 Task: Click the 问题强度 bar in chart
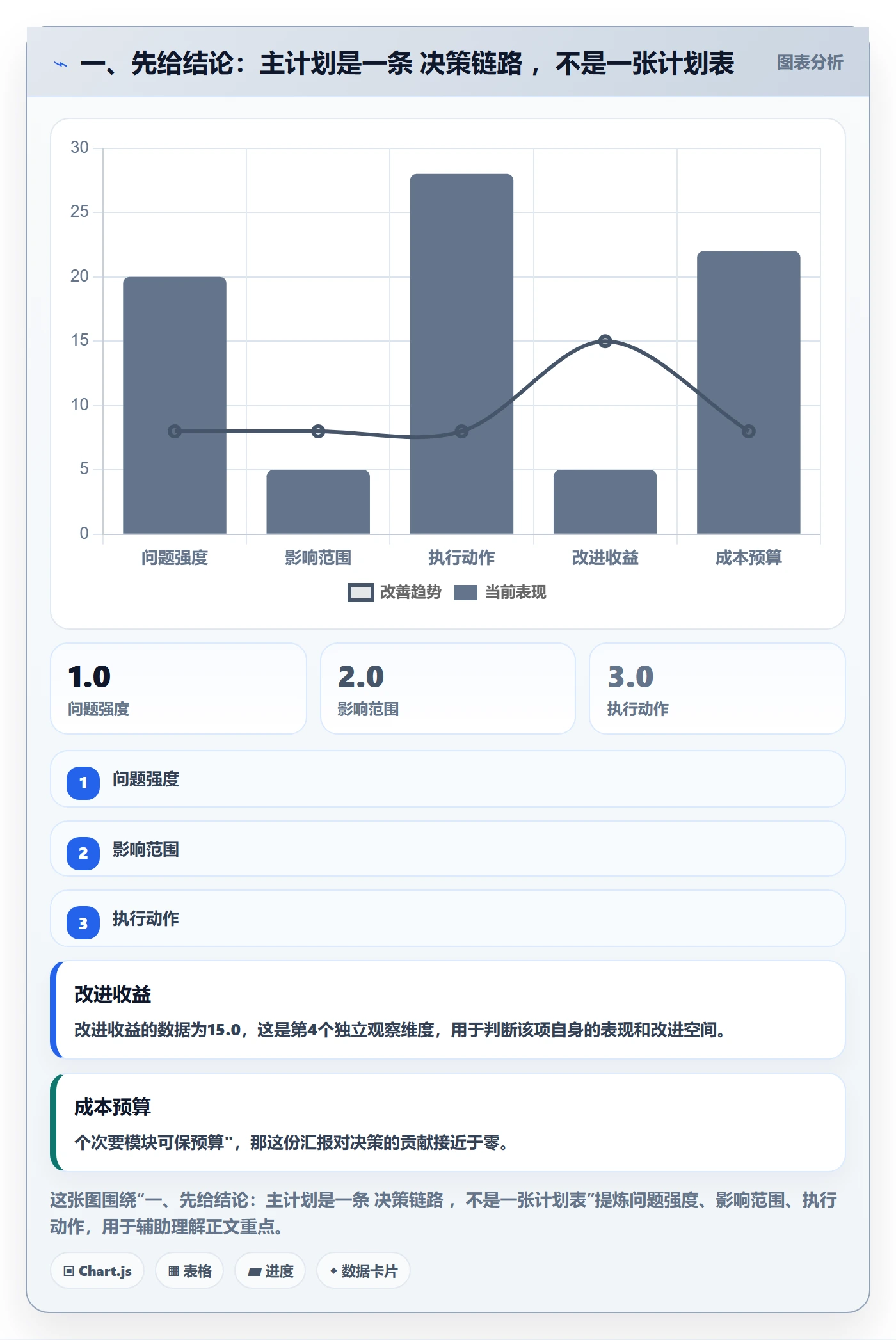(175, 405)
